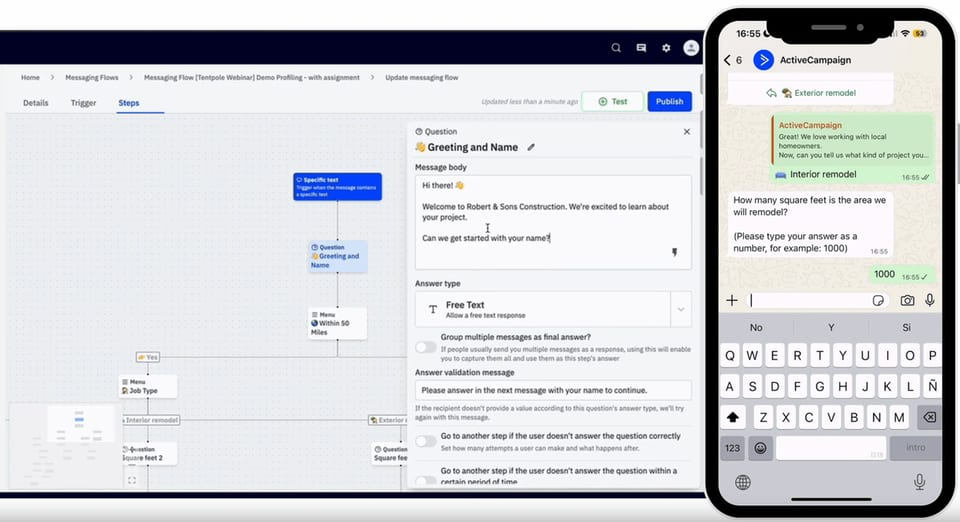960x522 pixels.
Task: Click the Answer validation message field
Action: (x=553, y=390)
